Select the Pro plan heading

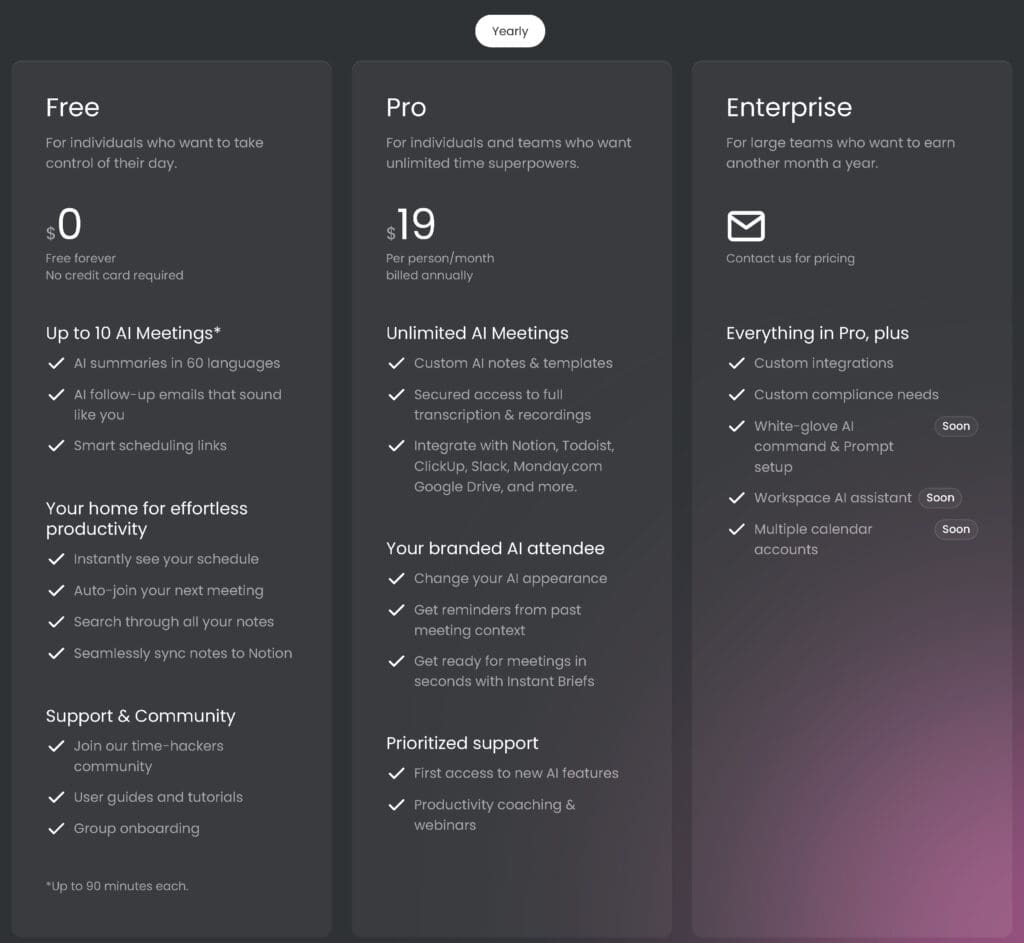(x=406, y=107)
